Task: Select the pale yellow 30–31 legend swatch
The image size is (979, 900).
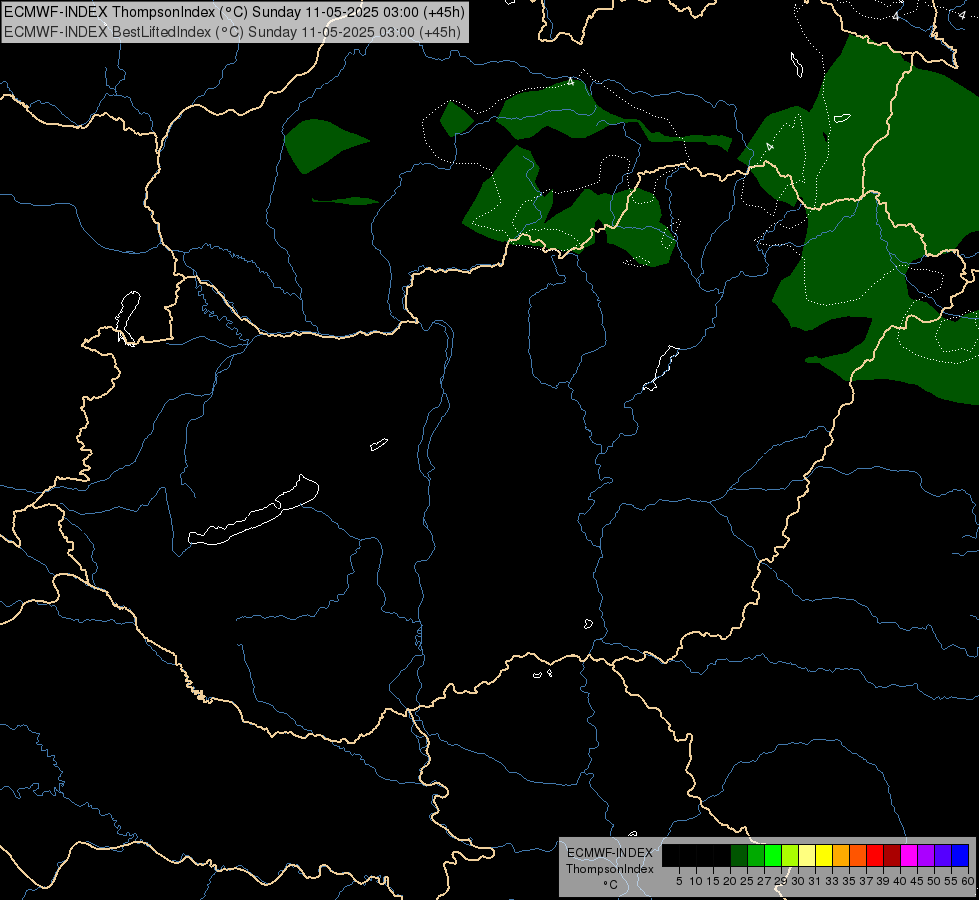Action: (807, 856)
